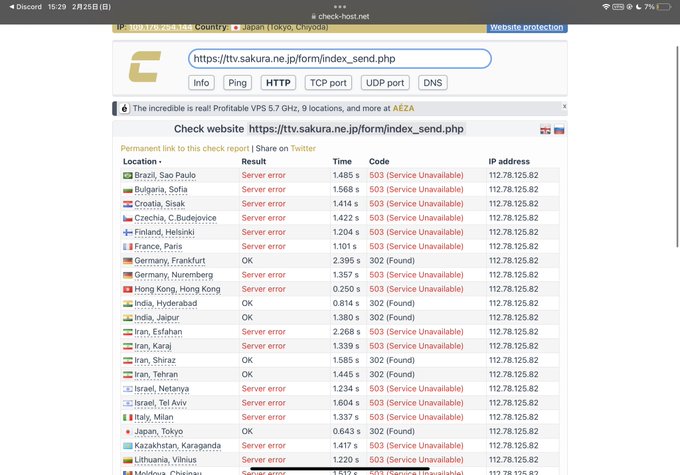Click the Italy, Milan location
680x475 pixels.
coord(154,417)
